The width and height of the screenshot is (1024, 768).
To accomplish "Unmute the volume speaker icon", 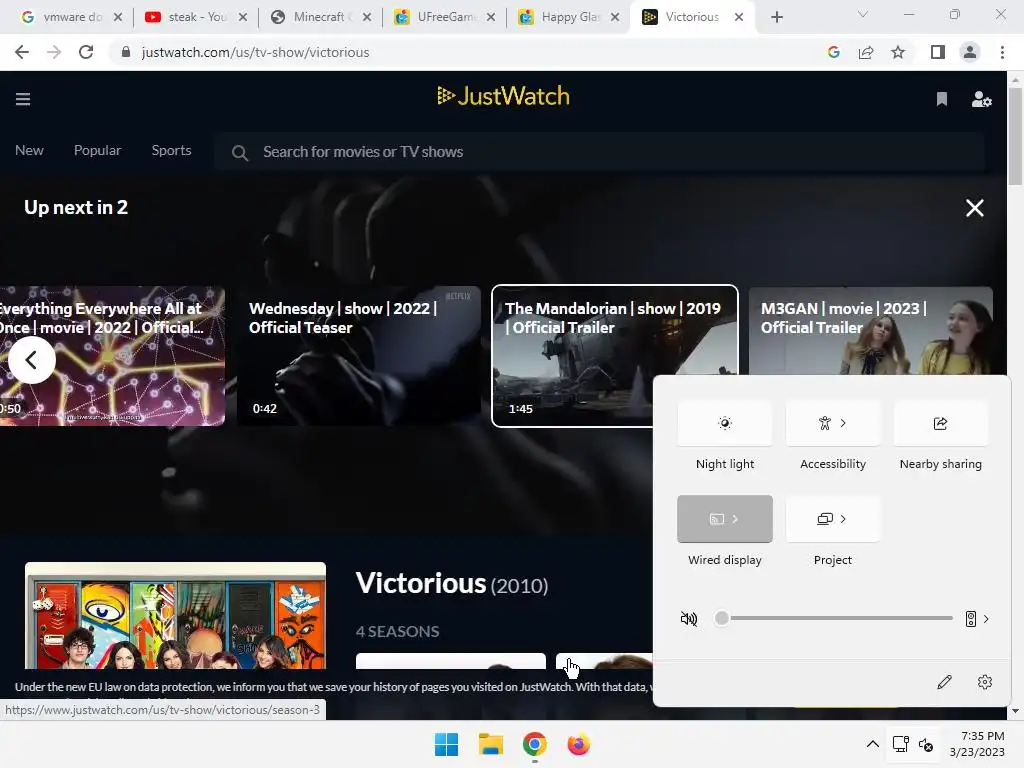I will click(x=688, y=618).
